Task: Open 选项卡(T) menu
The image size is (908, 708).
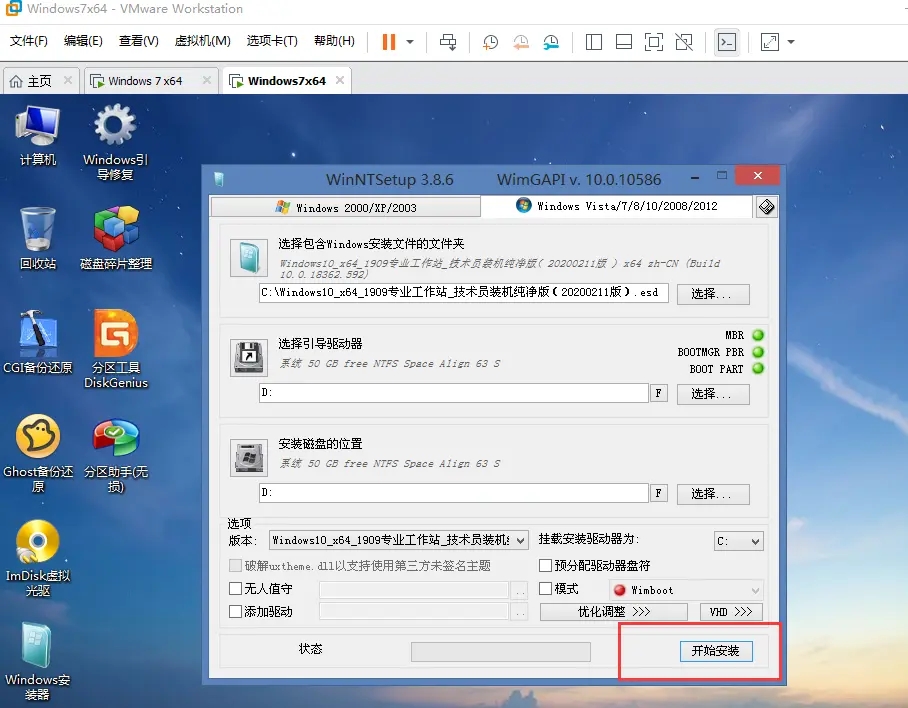Action: point(272,41)
